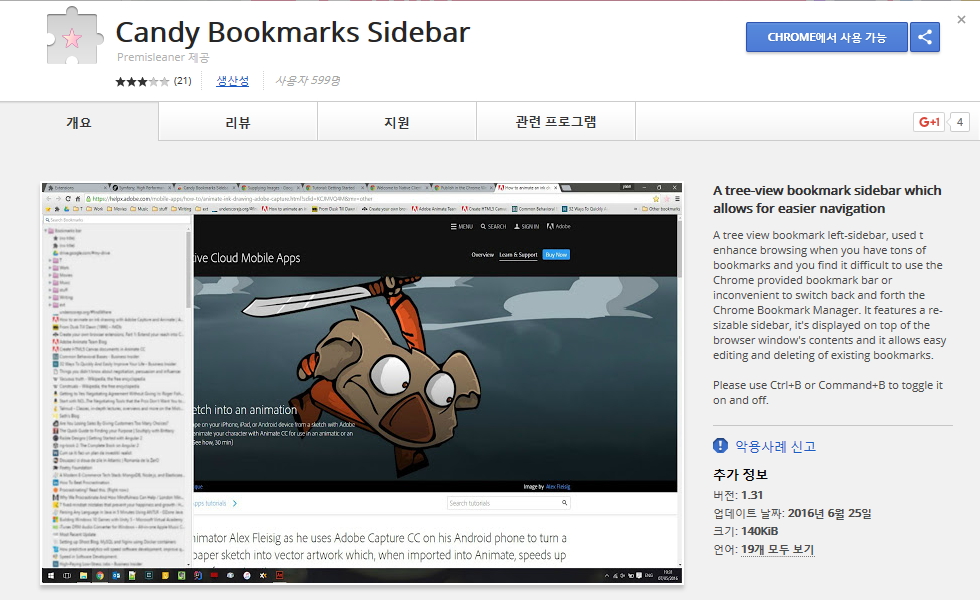The width and height of the screenshot is (980, 600).
Task: Click the Candy Bookmarks puzzle-piece extension icon
Action: [72, 40]
